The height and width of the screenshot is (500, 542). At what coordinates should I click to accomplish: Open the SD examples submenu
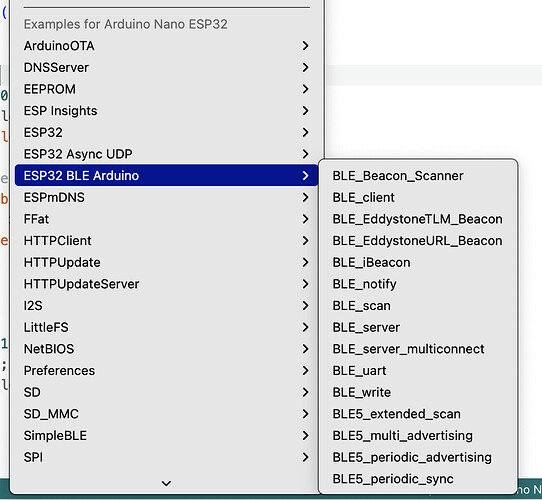click(166, 392)
